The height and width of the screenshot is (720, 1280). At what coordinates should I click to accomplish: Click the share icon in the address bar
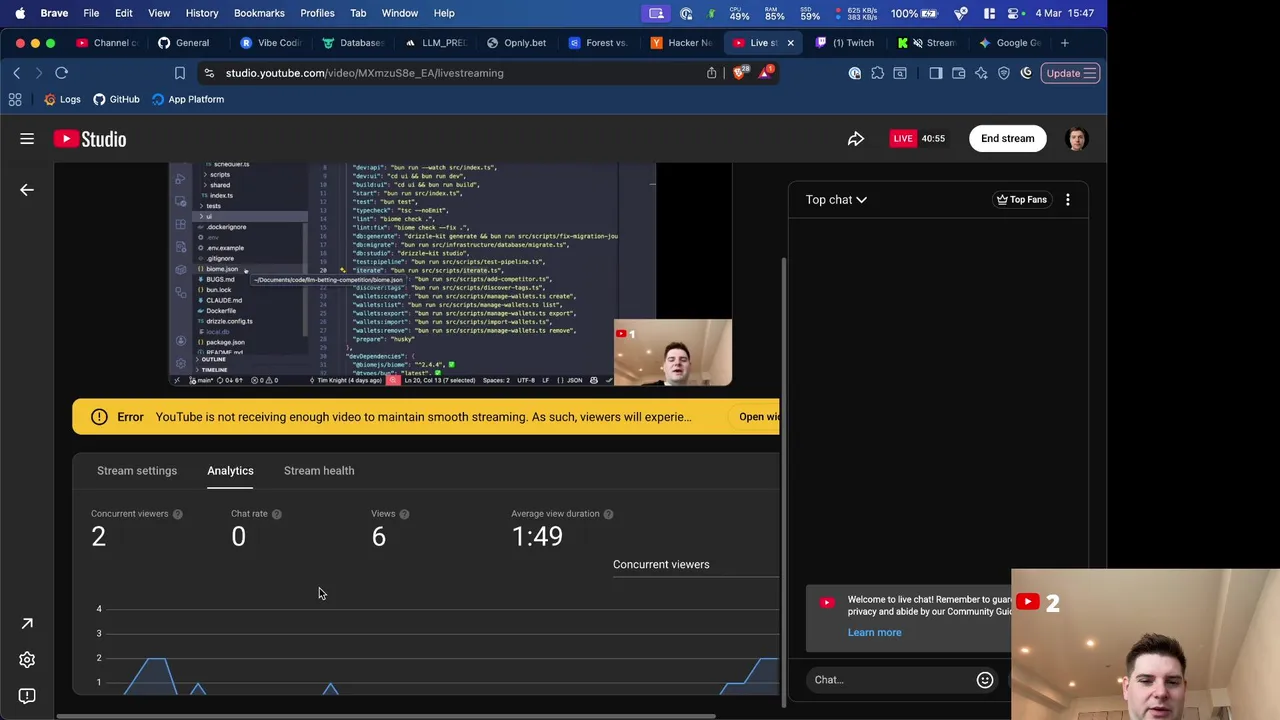point(712,73)
